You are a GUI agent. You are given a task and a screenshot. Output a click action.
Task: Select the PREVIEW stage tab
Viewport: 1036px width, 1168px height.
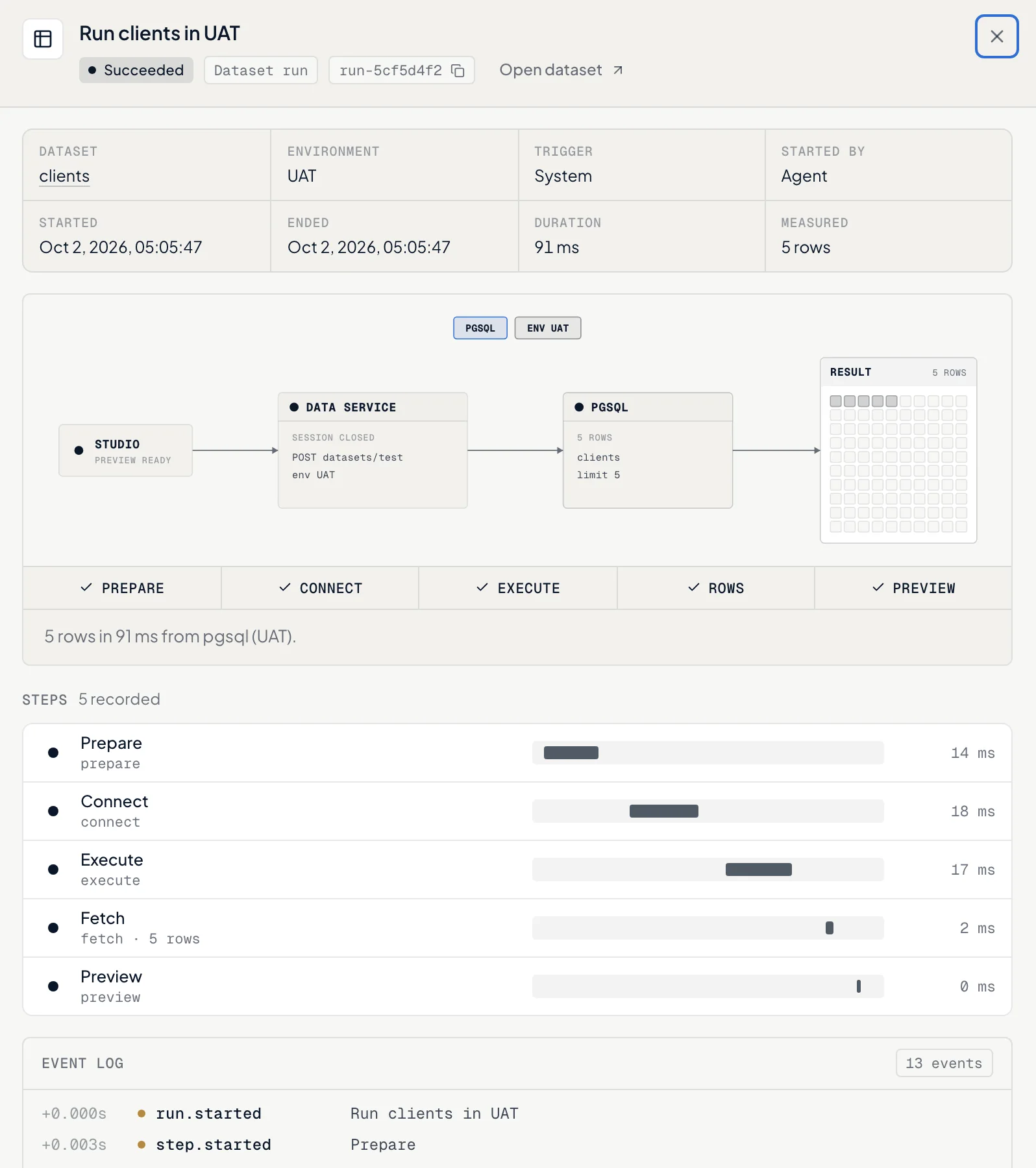pos(913,588)
